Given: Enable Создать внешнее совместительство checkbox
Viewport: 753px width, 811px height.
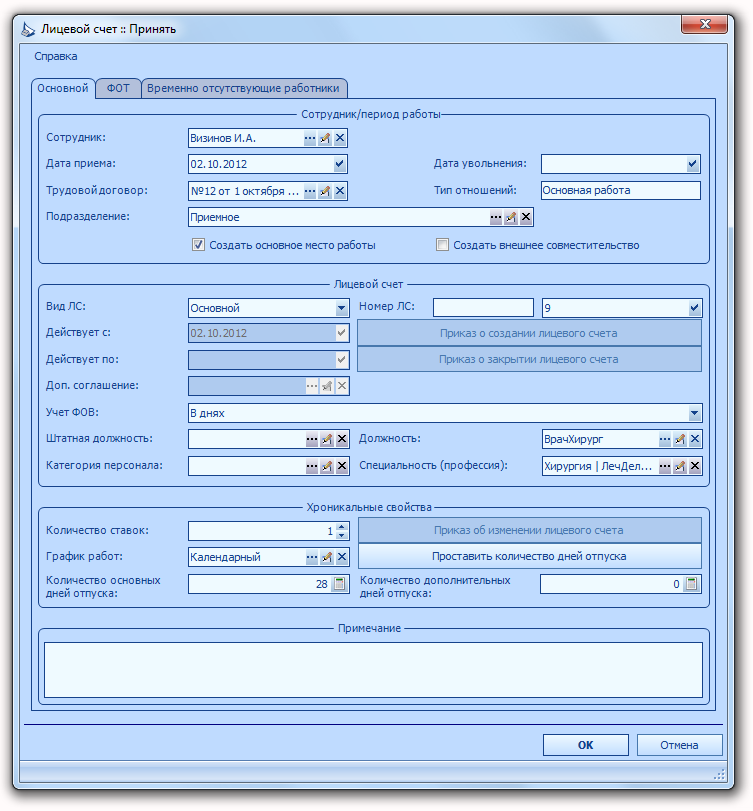Looking at the screenshot, I should pyautogui.click(x=442, y=245).
